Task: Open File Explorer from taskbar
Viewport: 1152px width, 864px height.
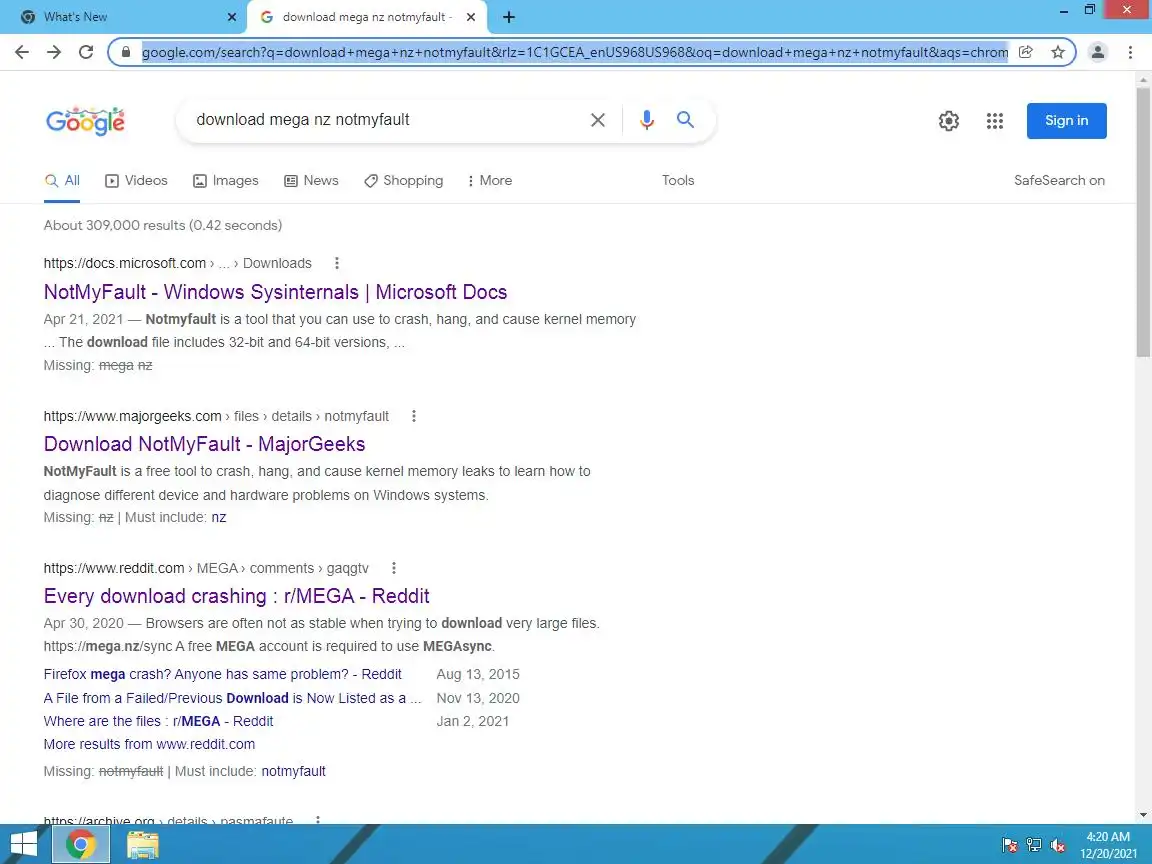Action: coord(143,845)
